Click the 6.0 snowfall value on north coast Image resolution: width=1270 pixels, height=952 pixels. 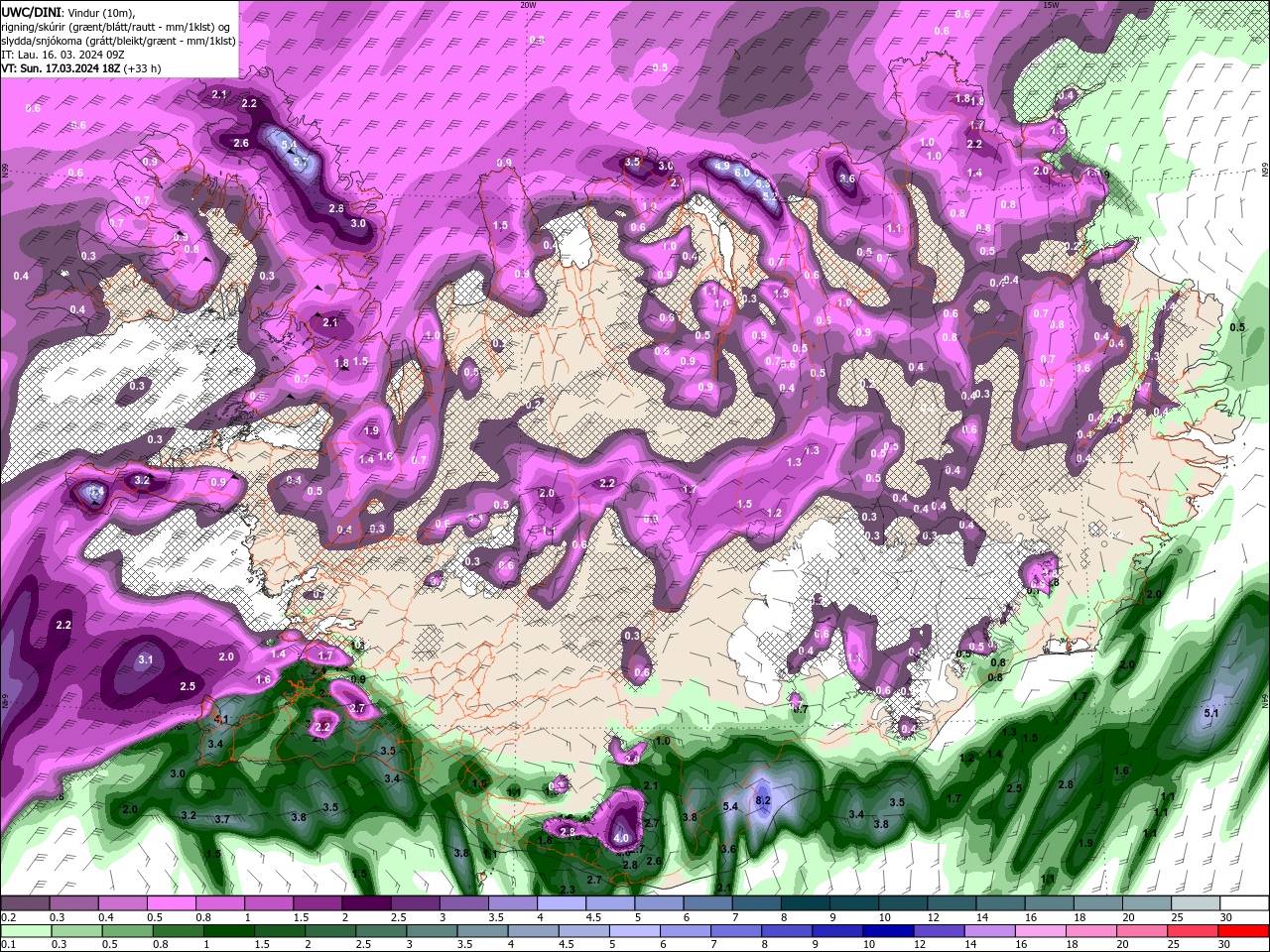tap(742, 173)
